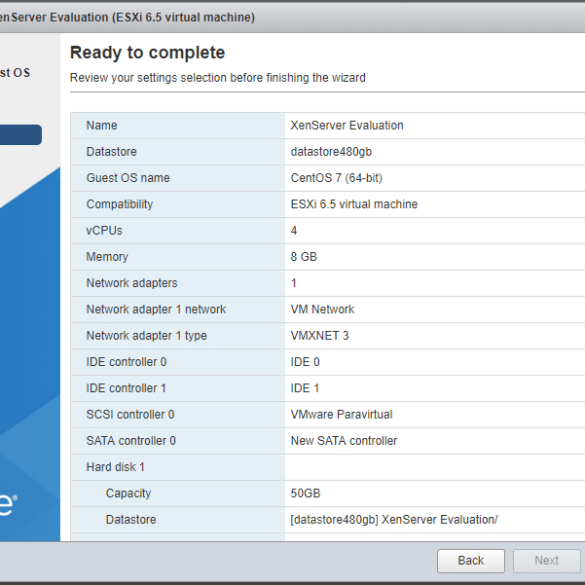585x585 pixels.
Task: Click the 'Review your settings selection' subtitle
Action: click(x=218, y=78)
